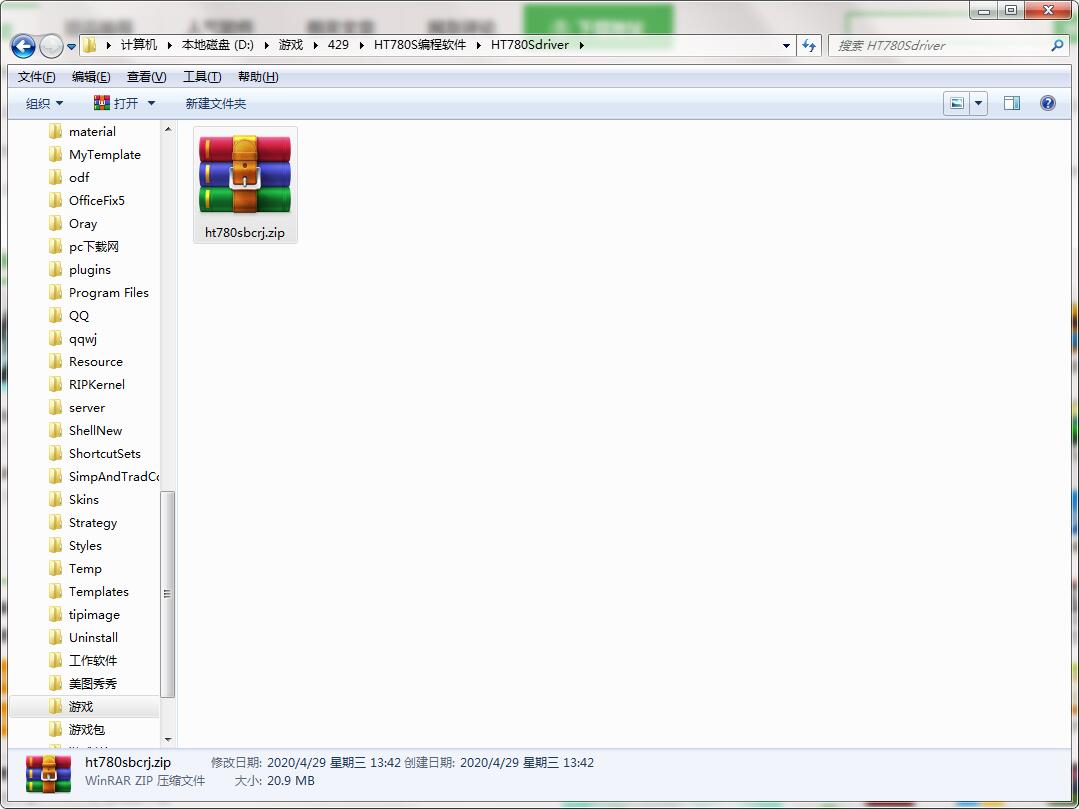Open the 帮助(H) menu

(258, 77)
